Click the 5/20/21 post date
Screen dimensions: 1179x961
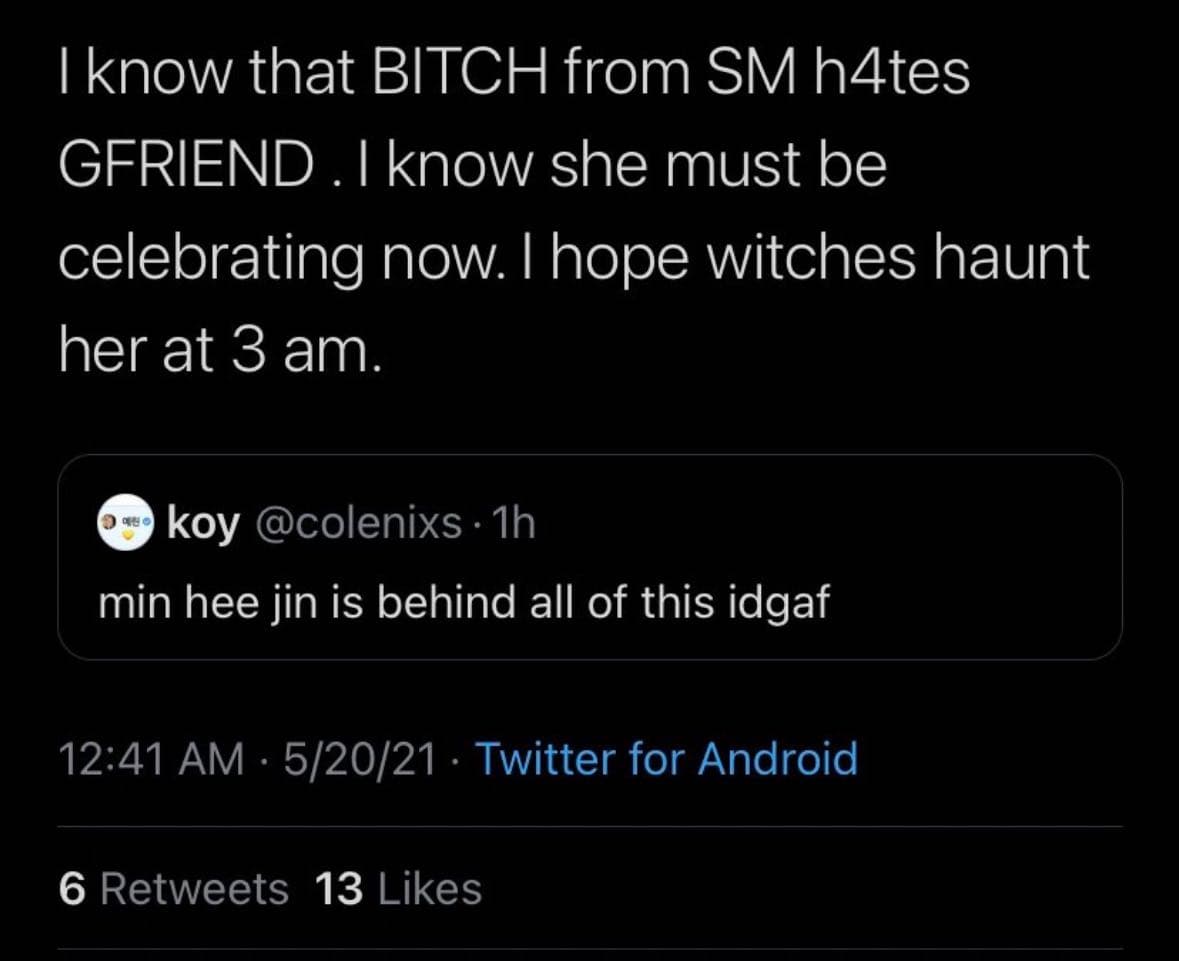360,759
